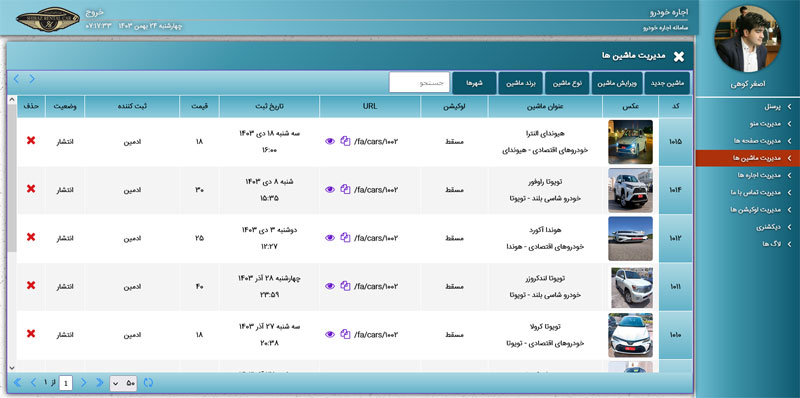Open مدیریت اجاره ها in the sidebar

[x=747, y=175]
